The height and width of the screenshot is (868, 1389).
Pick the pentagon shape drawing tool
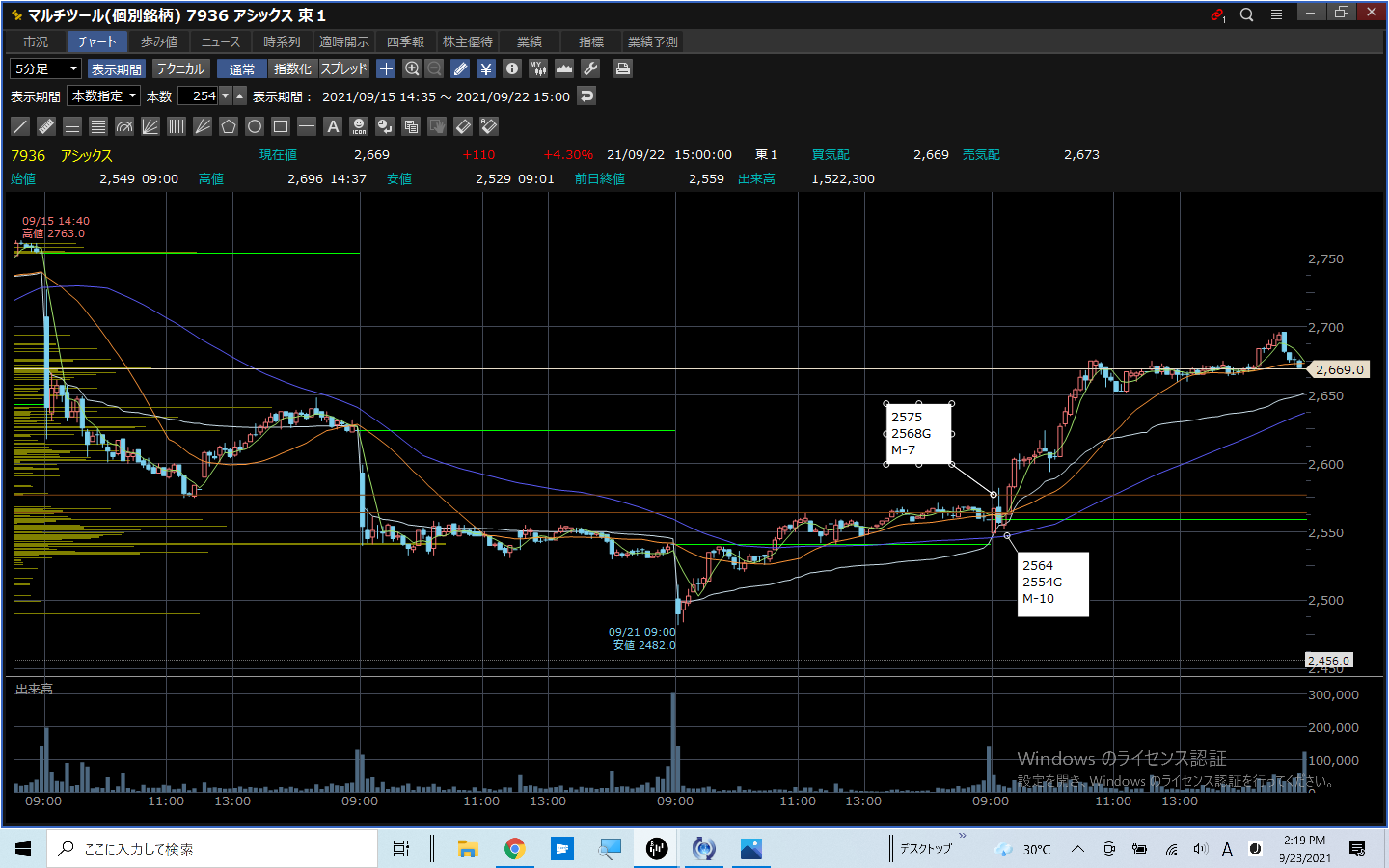[x=229, y=126]
